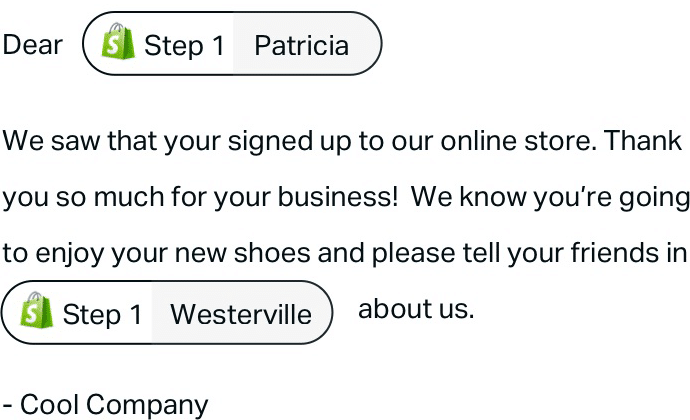Image resolution: width=690 pixels, height=420 pixels.
Task: Click the word enjoy in the third line
Action: tap(70, 255)
